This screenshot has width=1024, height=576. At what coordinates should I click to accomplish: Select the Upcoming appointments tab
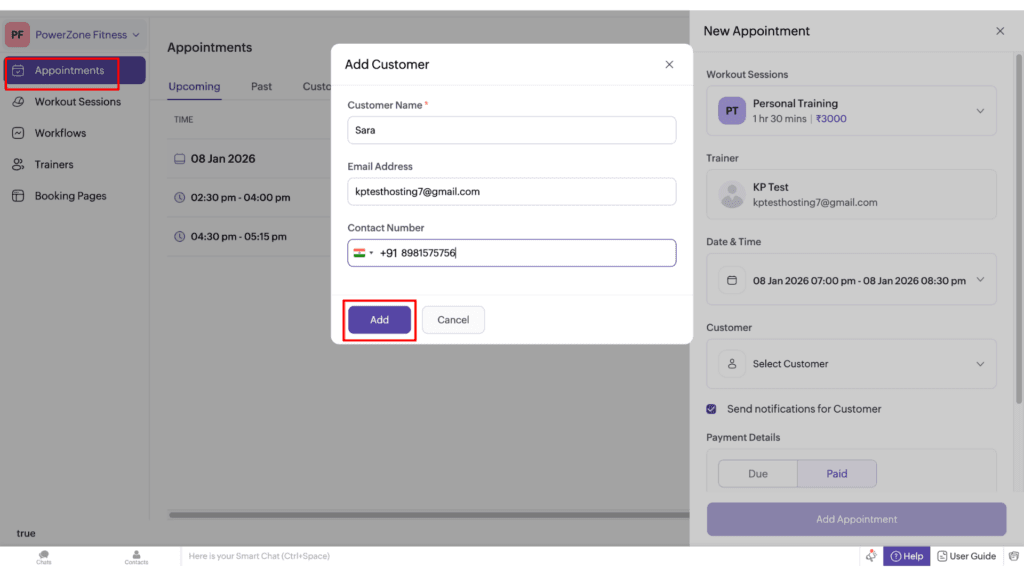[x=194, y=86]
